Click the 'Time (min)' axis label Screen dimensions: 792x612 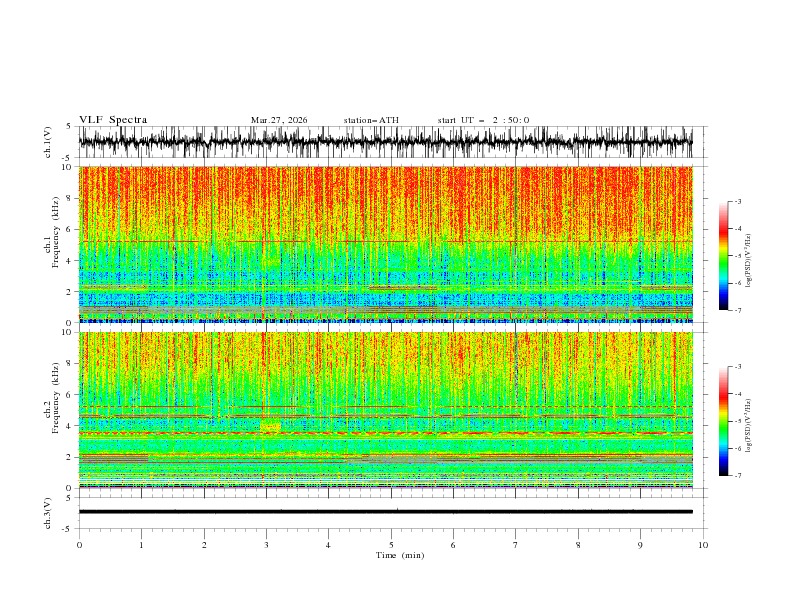[400, 555]
